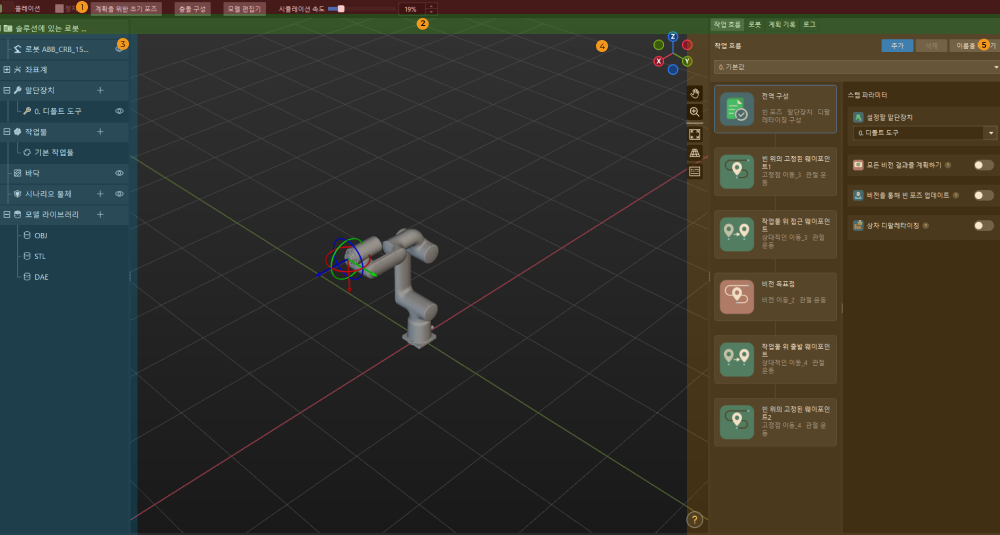Click the unlabeled blue circle on the gizmo
The height and width of the screenshot is (535, 1000).
tap(673, 70)
